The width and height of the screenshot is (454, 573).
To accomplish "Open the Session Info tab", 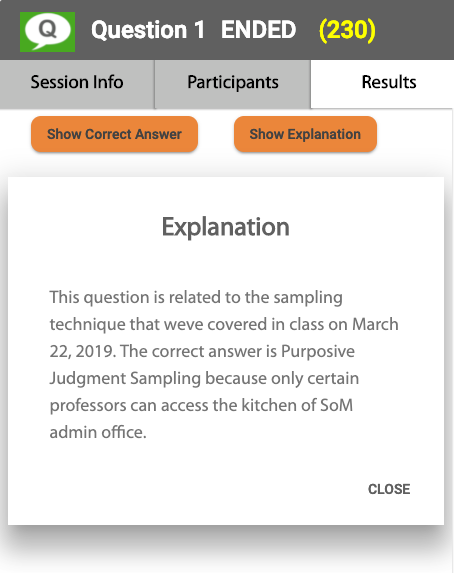I will pos(77,84).
